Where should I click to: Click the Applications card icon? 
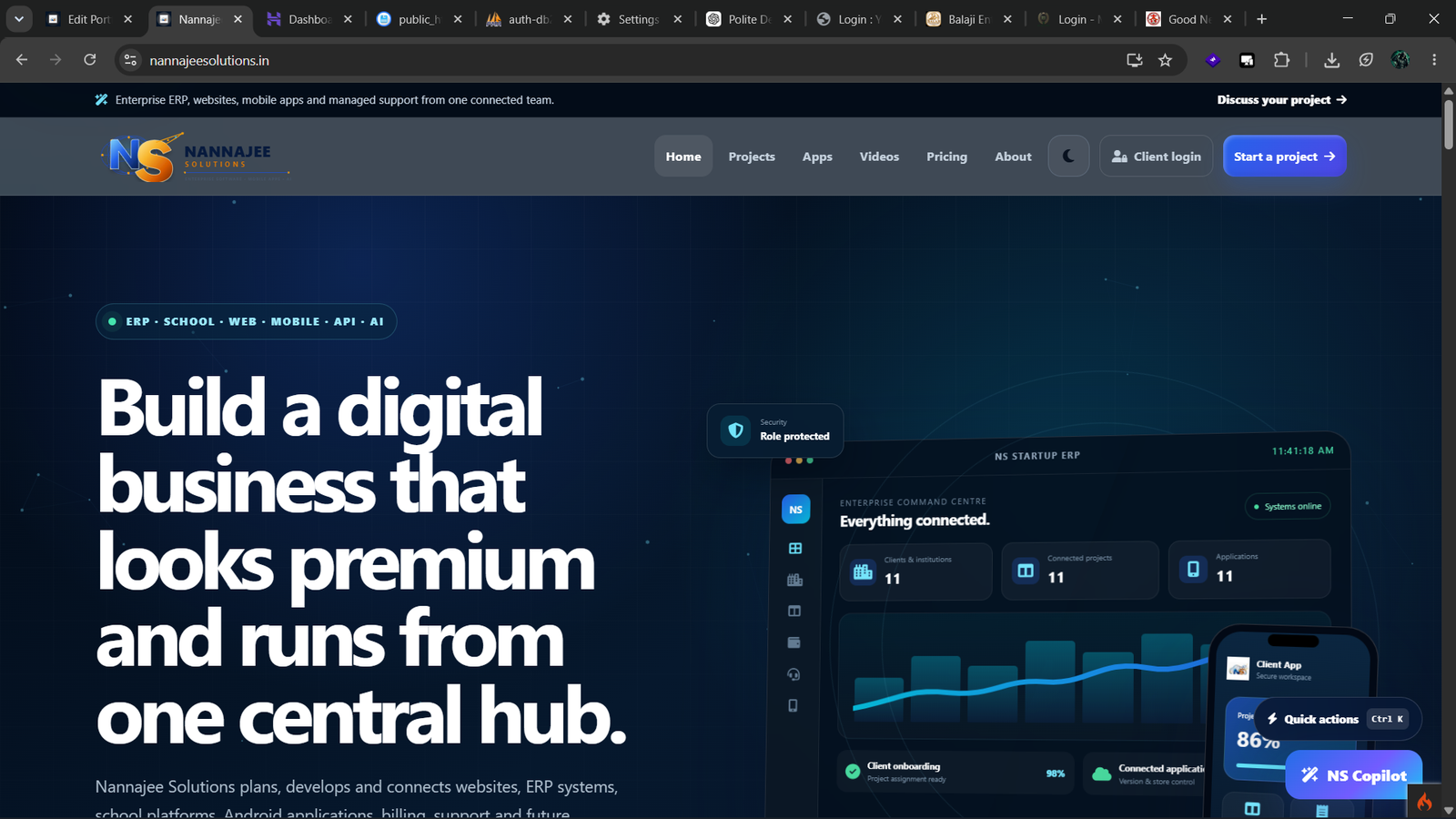click(1193, 570)
